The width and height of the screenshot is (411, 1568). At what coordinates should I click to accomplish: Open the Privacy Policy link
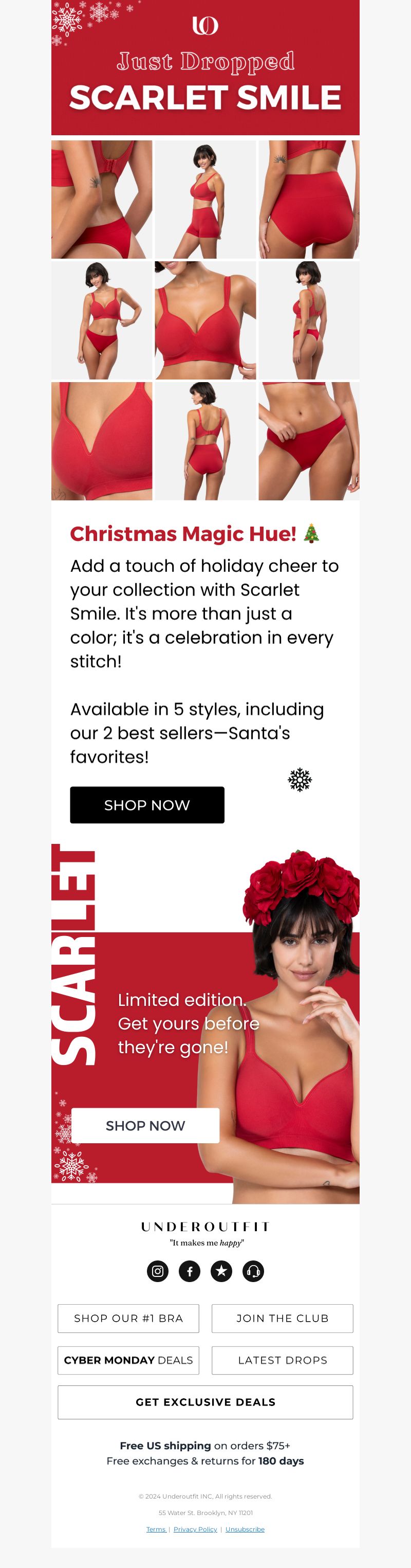pos(195,1529)
